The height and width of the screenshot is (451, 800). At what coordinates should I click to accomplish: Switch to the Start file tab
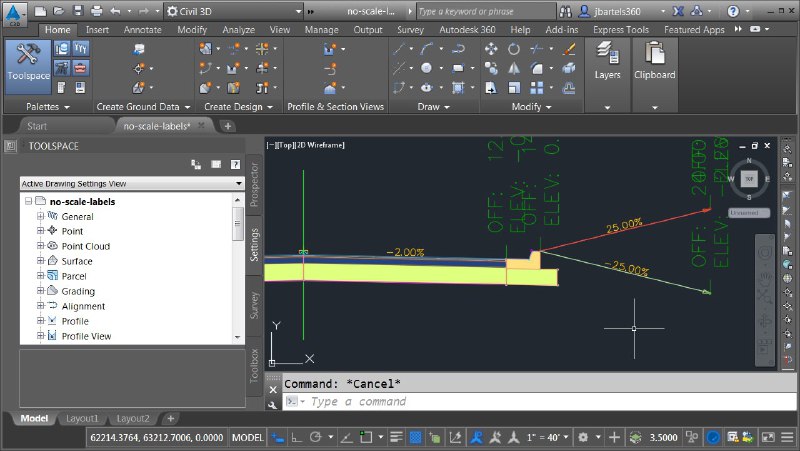coord(37,126)
